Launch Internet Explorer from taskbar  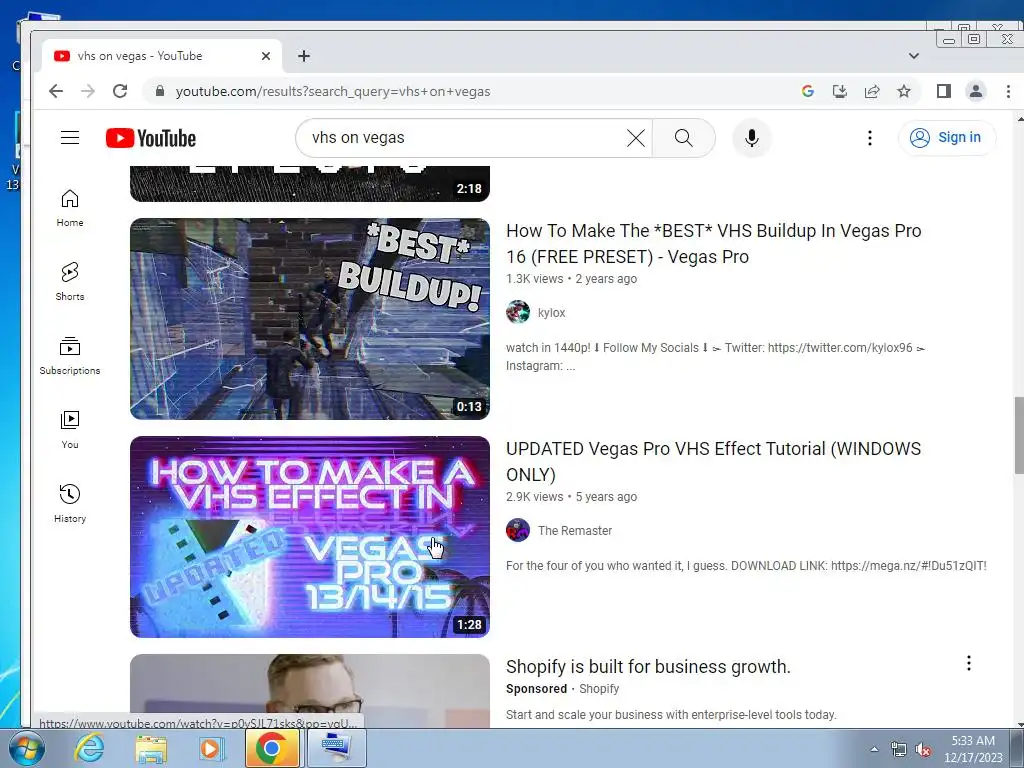89,748
